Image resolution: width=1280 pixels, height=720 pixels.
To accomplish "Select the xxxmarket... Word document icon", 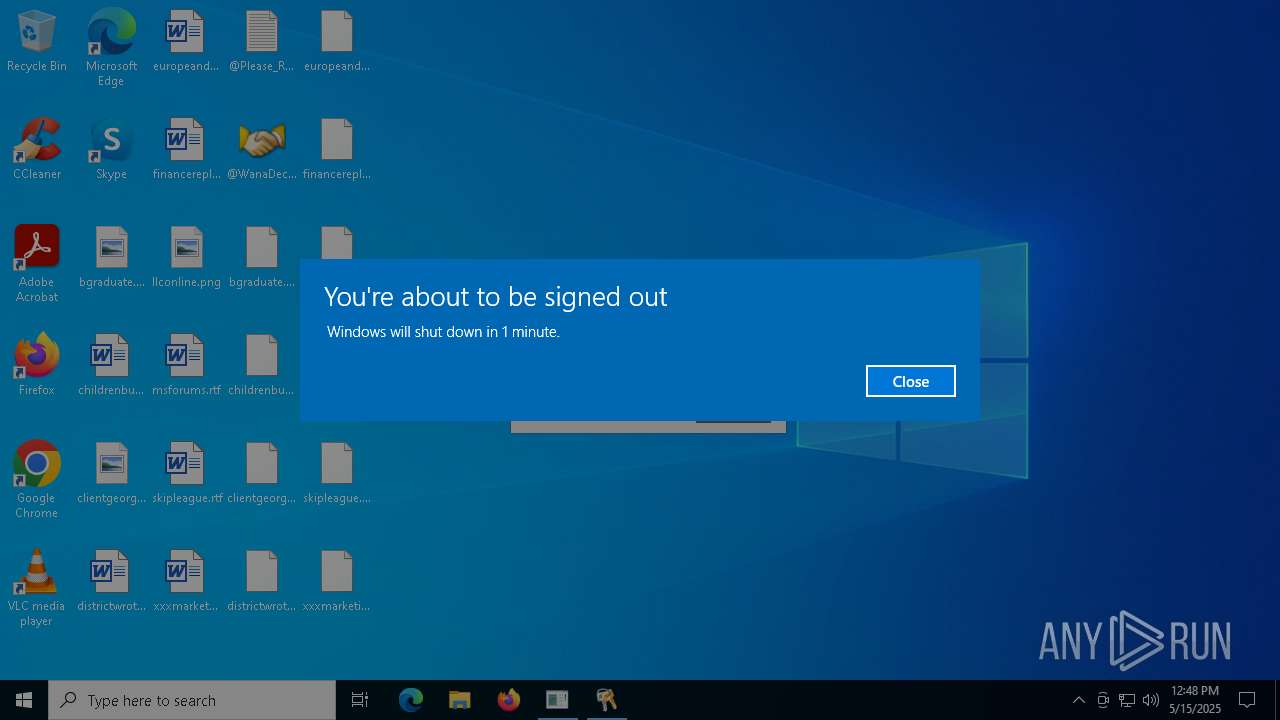I will pos(186,581).
